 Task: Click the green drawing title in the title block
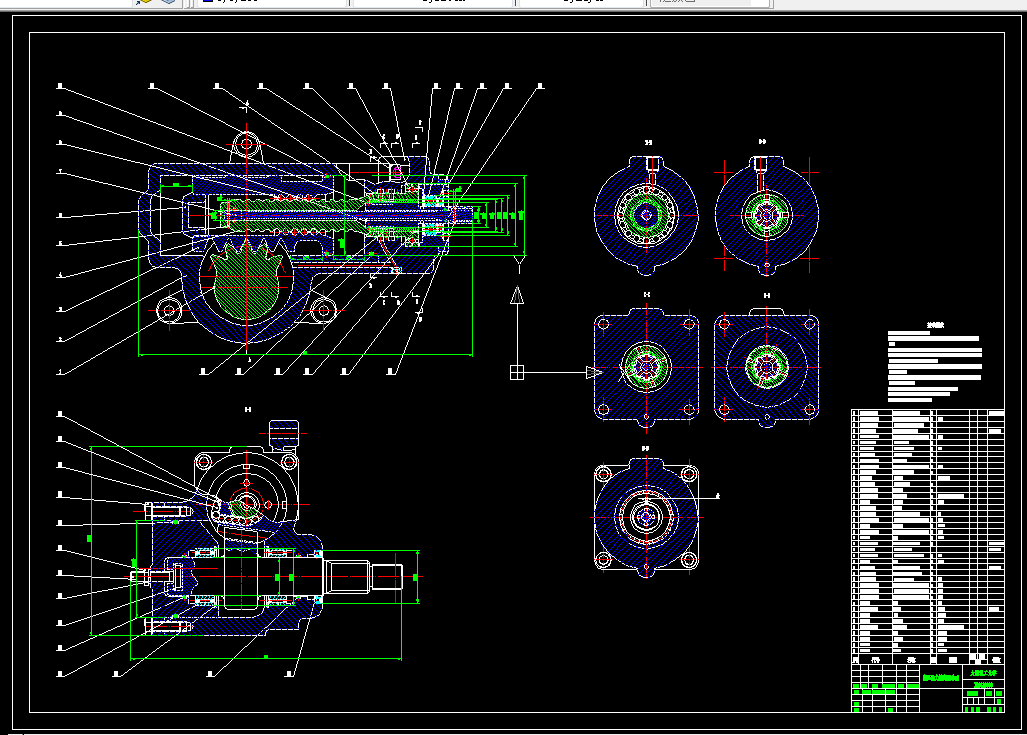[x=941, y=679]
